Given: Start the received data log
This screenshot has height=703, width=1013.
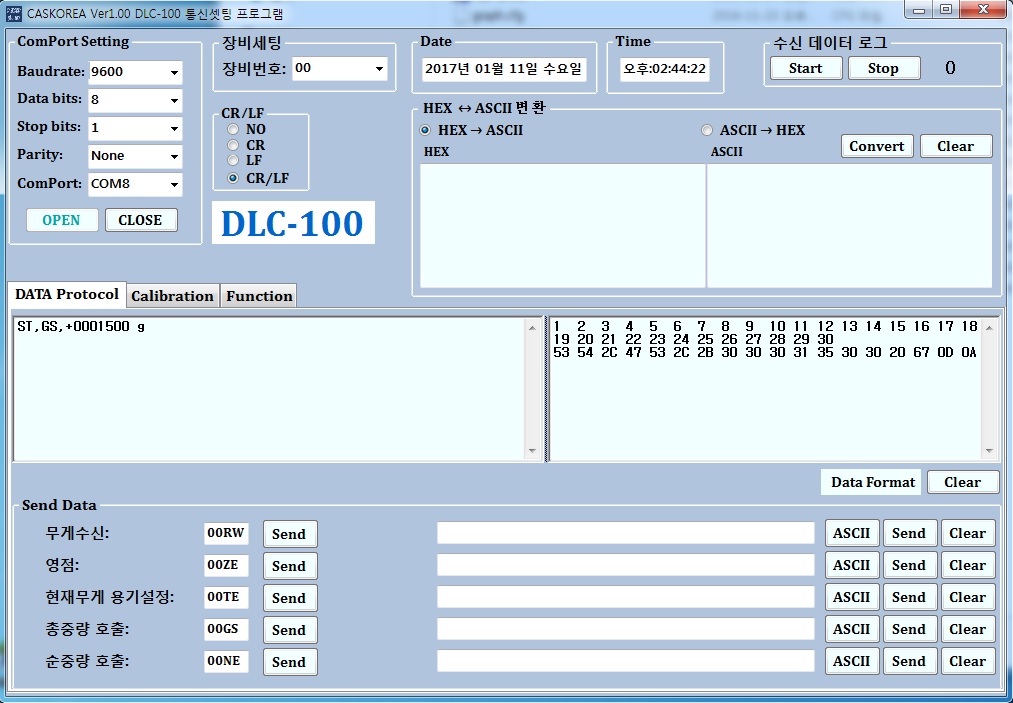Looking at the screenshot, I should (806, 68).
